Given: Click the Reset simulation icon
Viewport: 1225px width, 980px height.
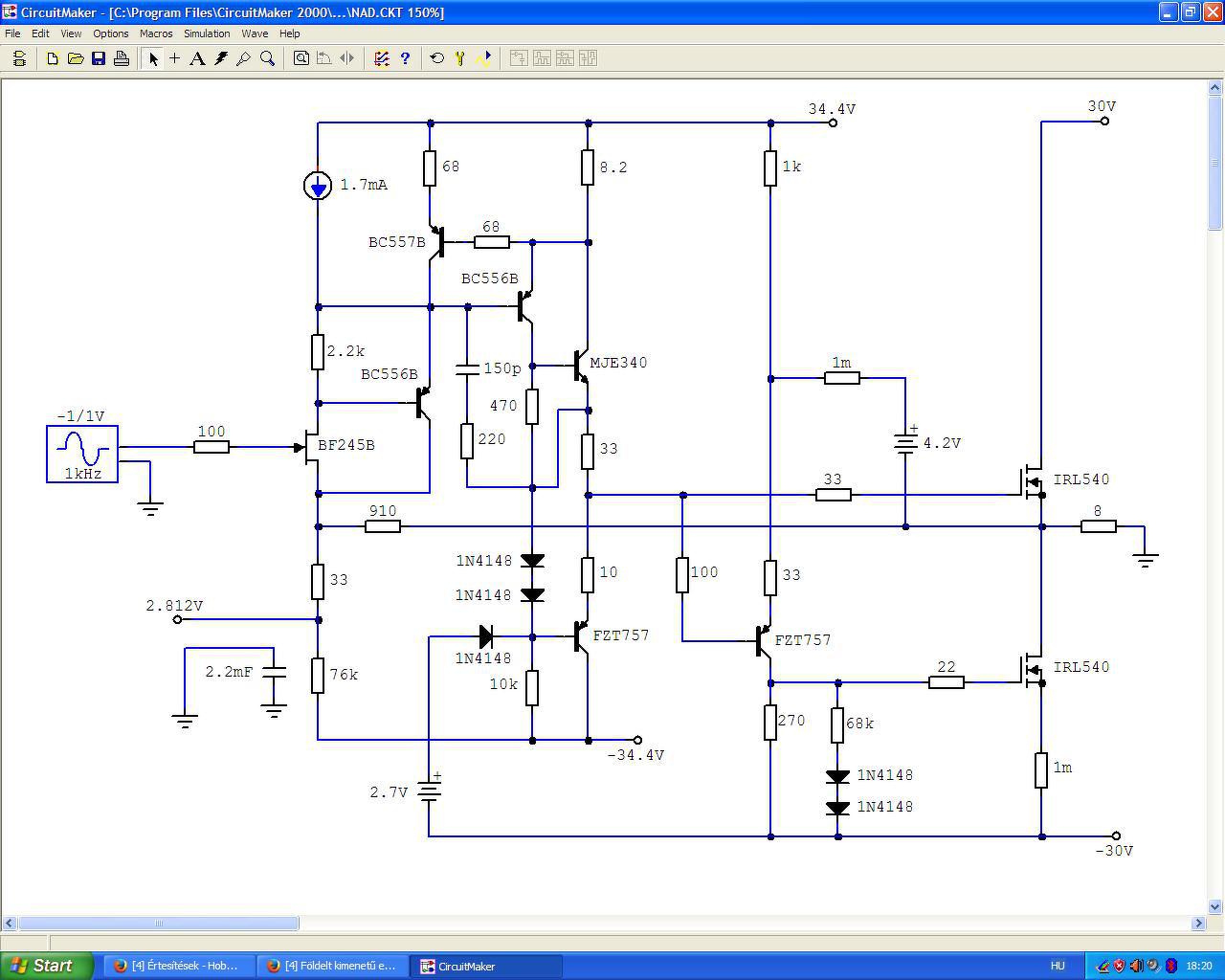Looking at the screenshot, I should [437, 58].
